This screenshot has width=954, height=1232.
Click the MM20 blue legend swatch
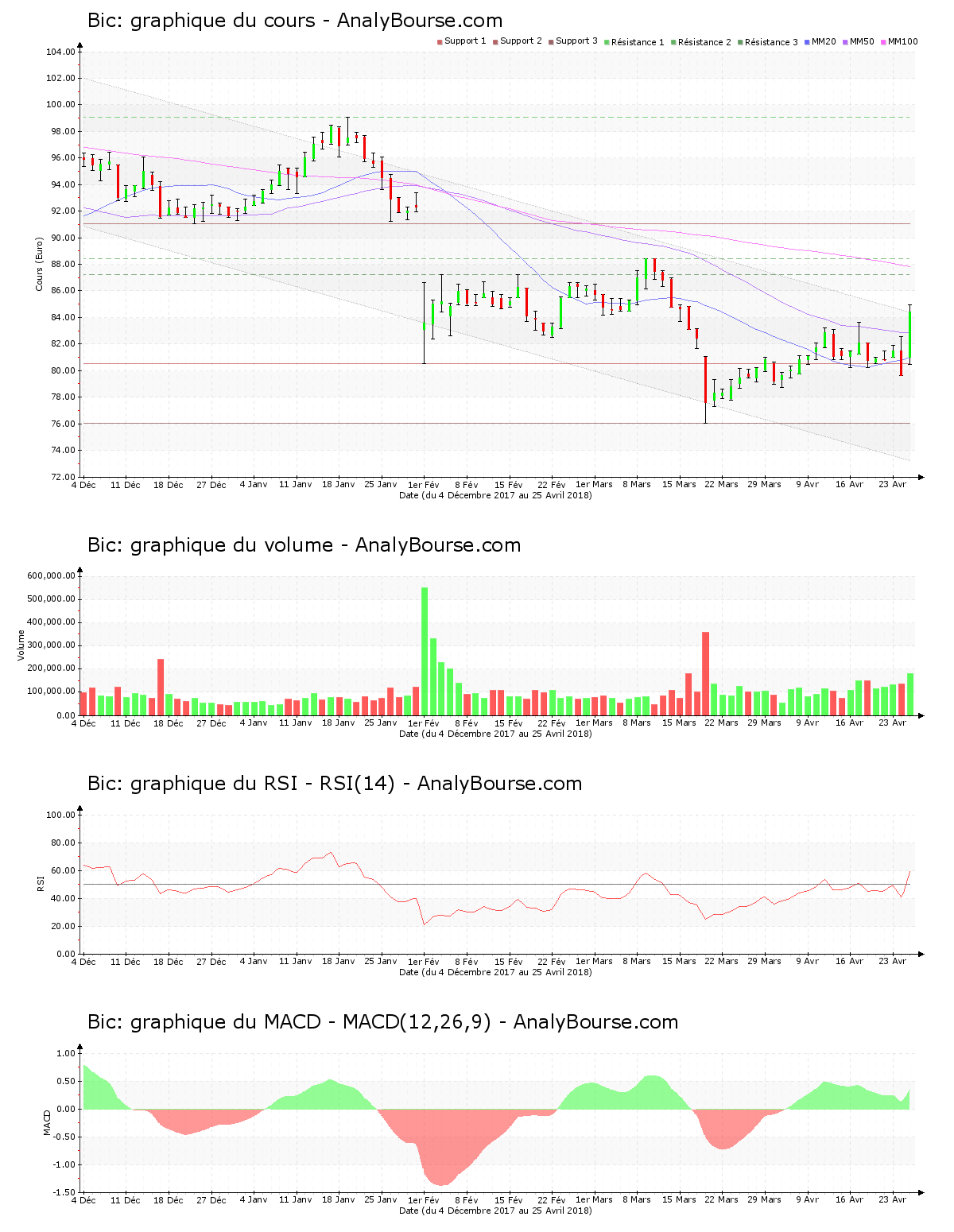pyautogui.click(x=807, y=42)
